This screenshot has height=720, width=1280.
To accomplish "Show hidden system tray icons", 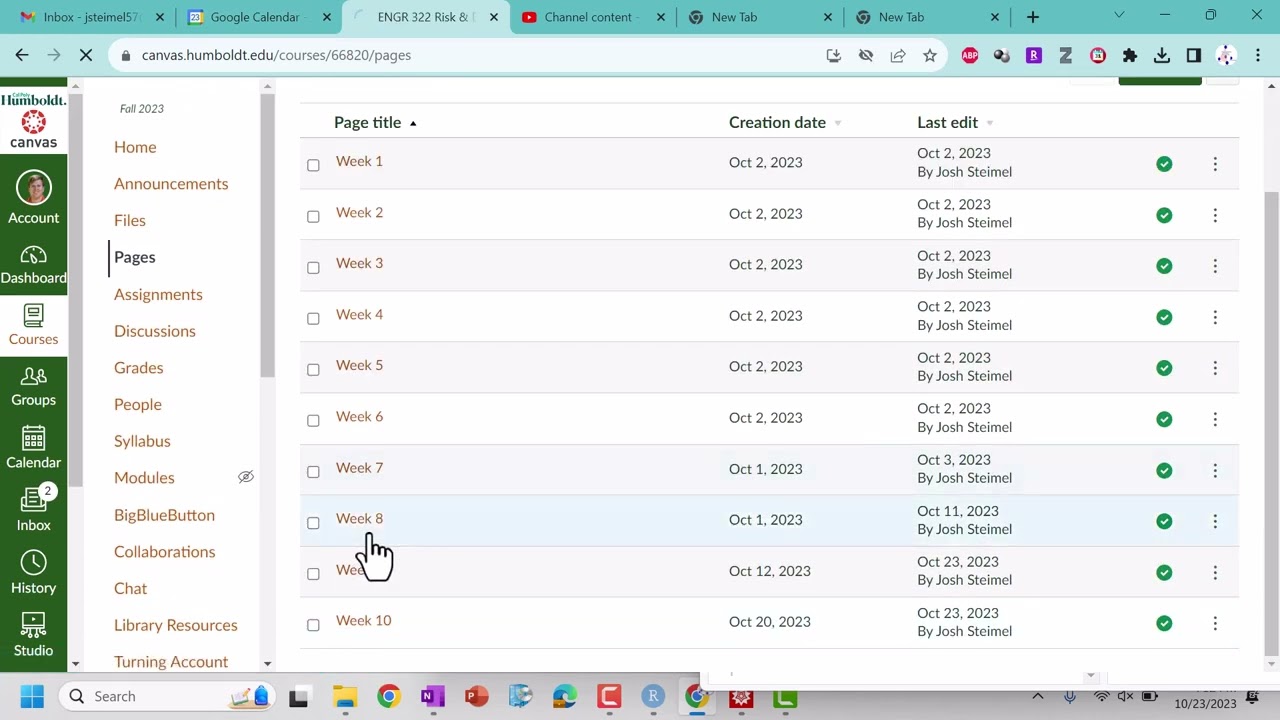I will tap(1038, 696).
